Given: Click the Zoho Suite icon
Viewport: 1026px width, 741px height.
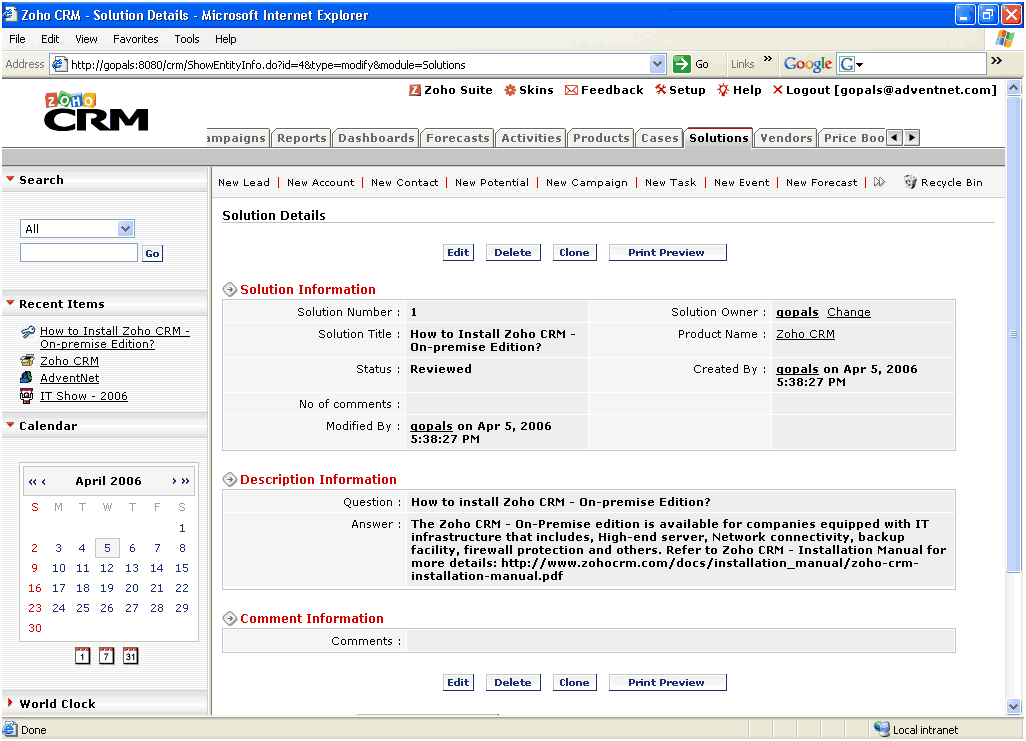Looking at the screenshot, I should pos(415,90).
